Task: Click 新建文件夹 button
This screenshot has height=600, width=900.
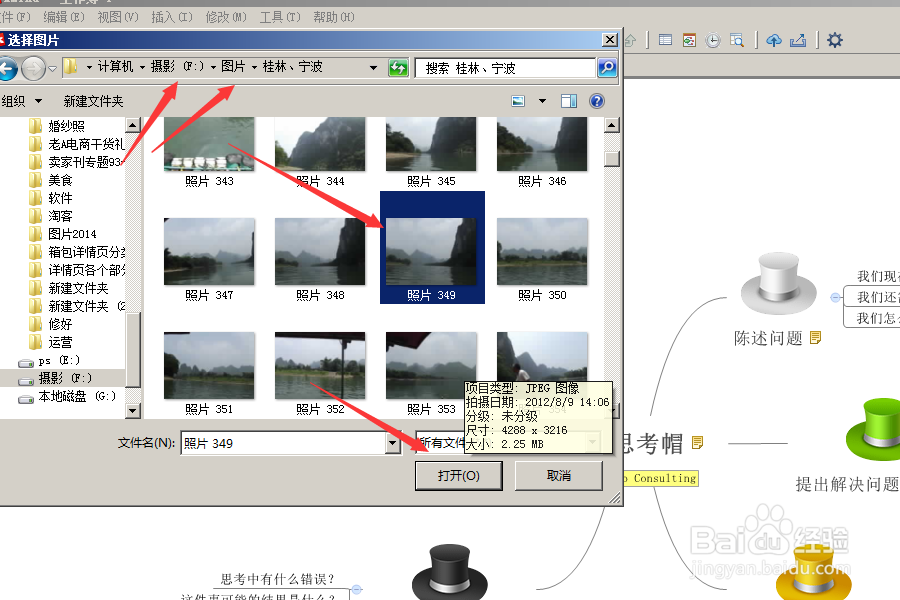Action: point(94,102)
